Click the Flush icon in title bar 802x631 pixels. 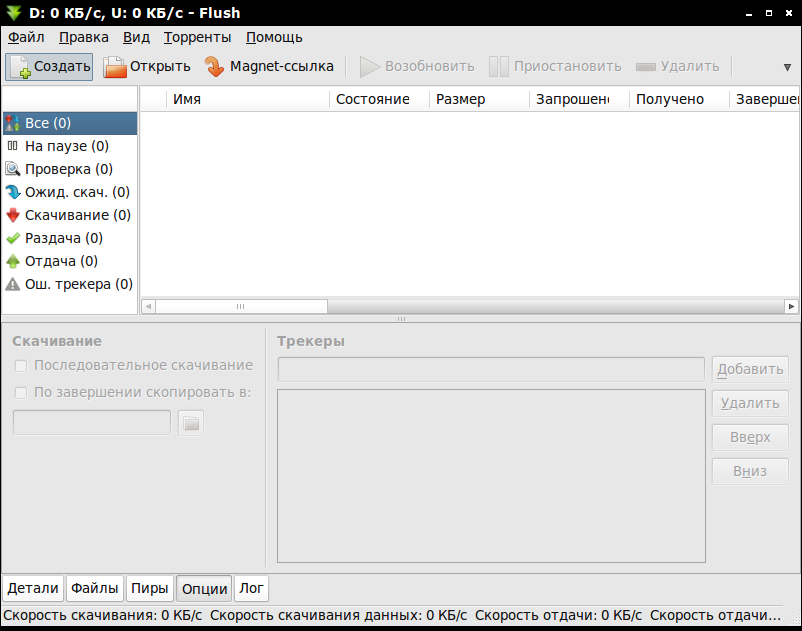coord(14,13)
